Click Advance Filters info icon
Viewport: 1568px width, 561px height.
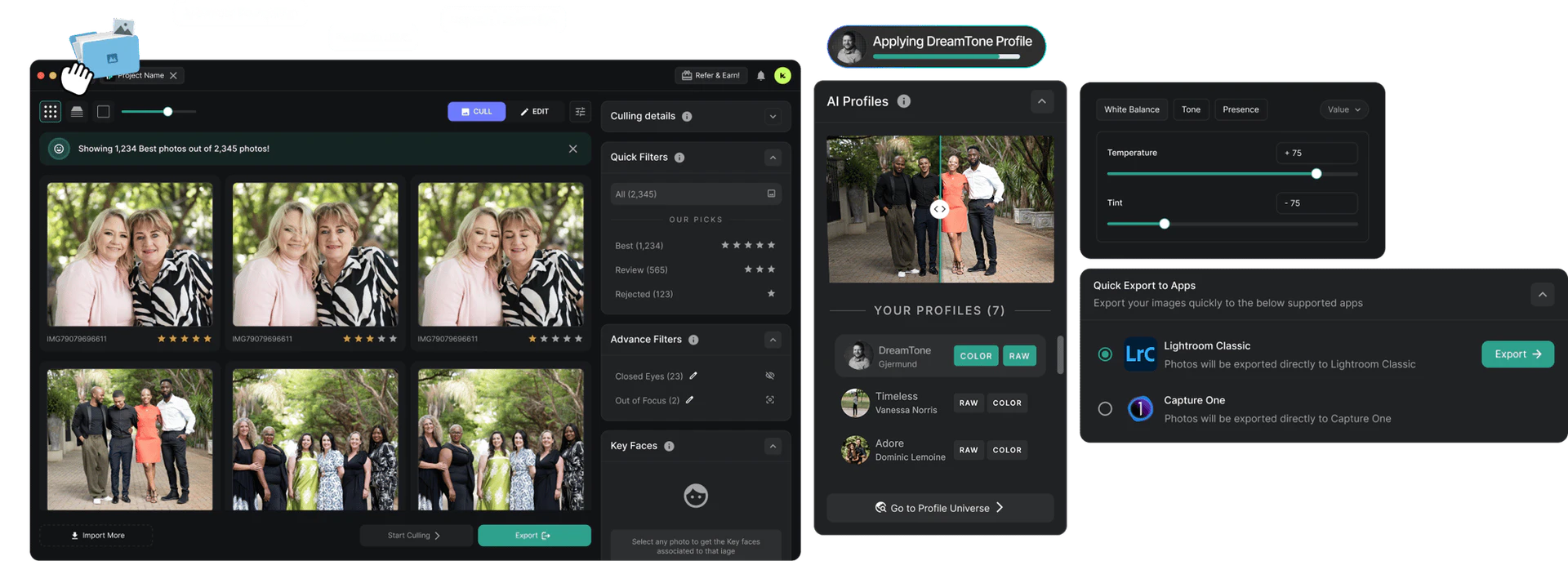pos(693,339)
